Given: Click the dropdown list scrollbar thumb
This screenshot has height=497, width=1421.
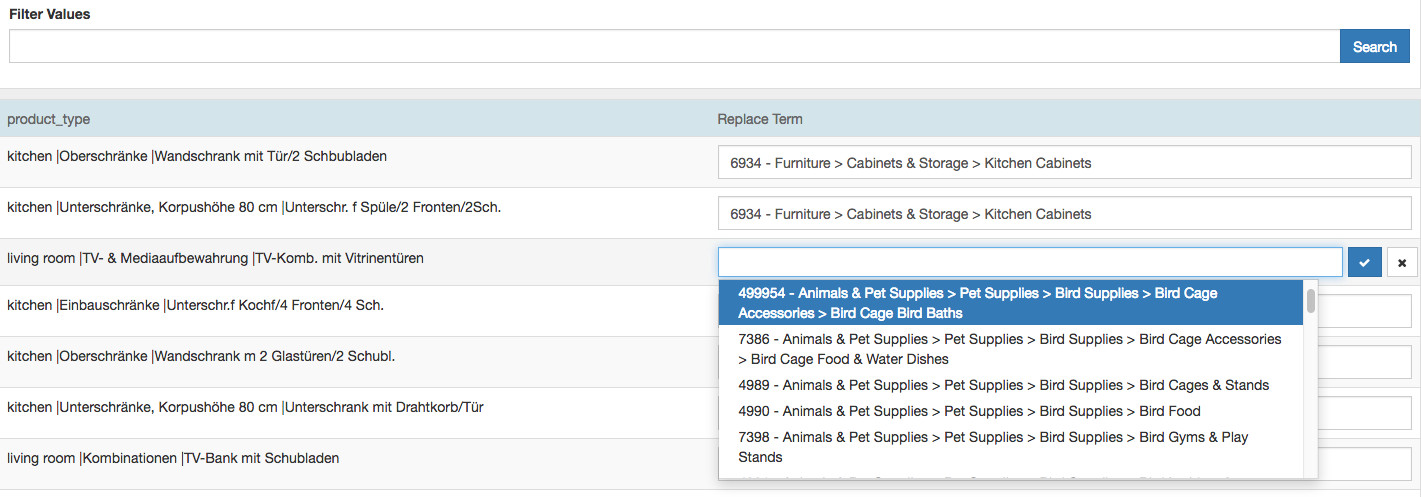Looking at the screenshot, I should coord(1310,300).
